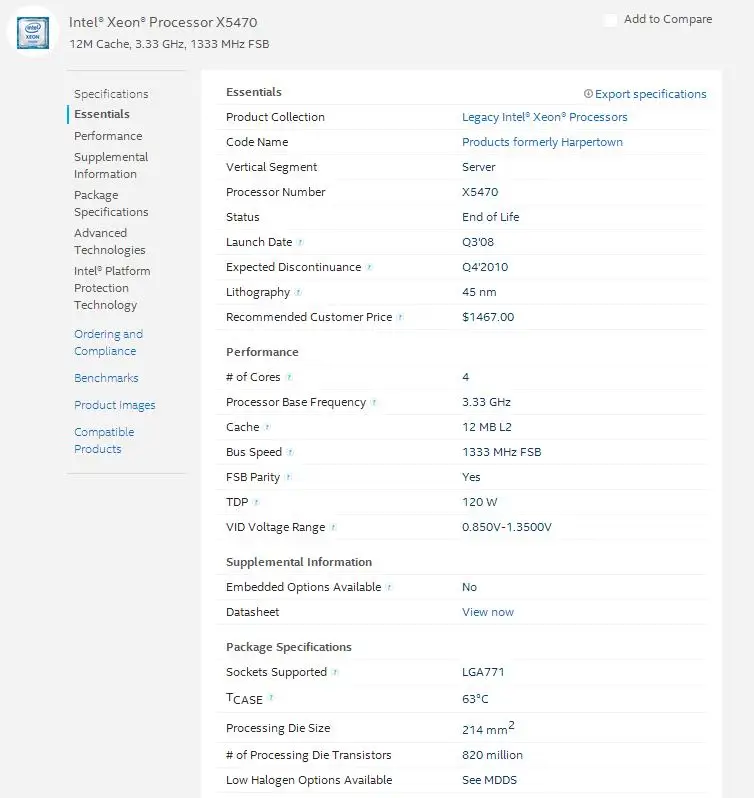Click the info icon next to Lithography

[298, 292]
